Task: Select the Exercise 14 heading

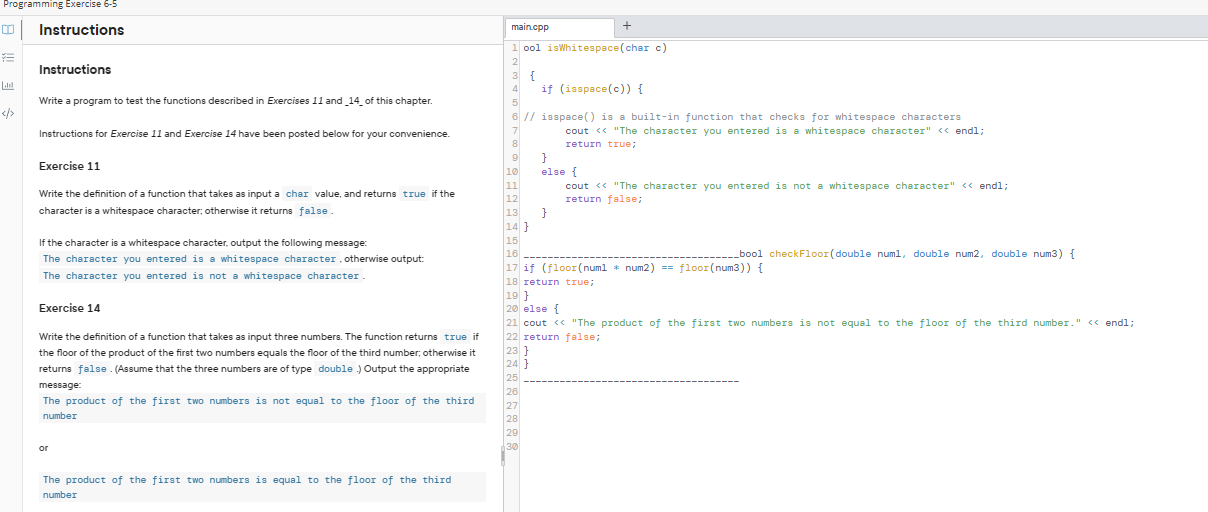Action: [x=69, y=308]
